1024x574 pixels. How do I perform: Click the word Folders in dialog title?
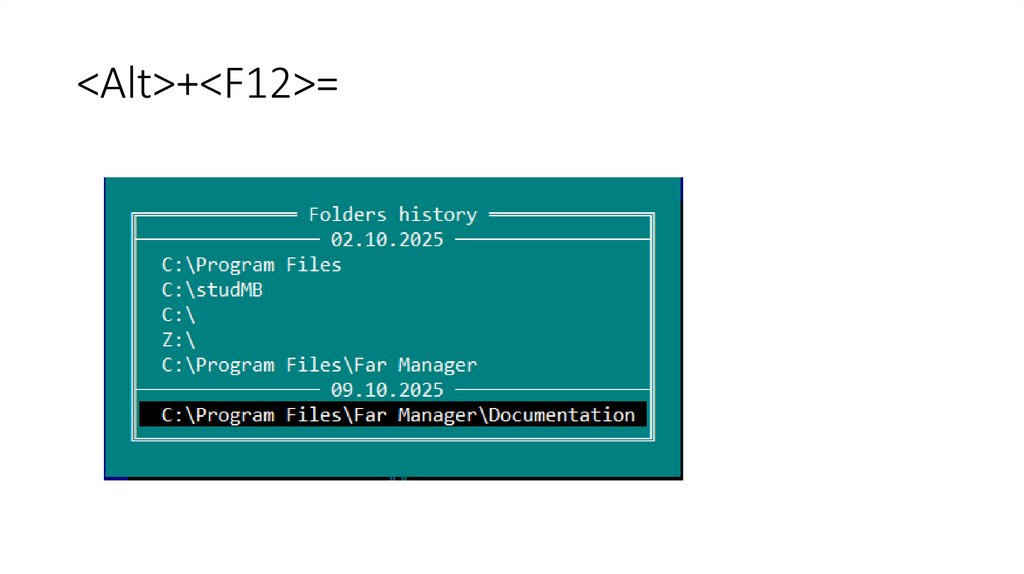click(x=347, y=214)
